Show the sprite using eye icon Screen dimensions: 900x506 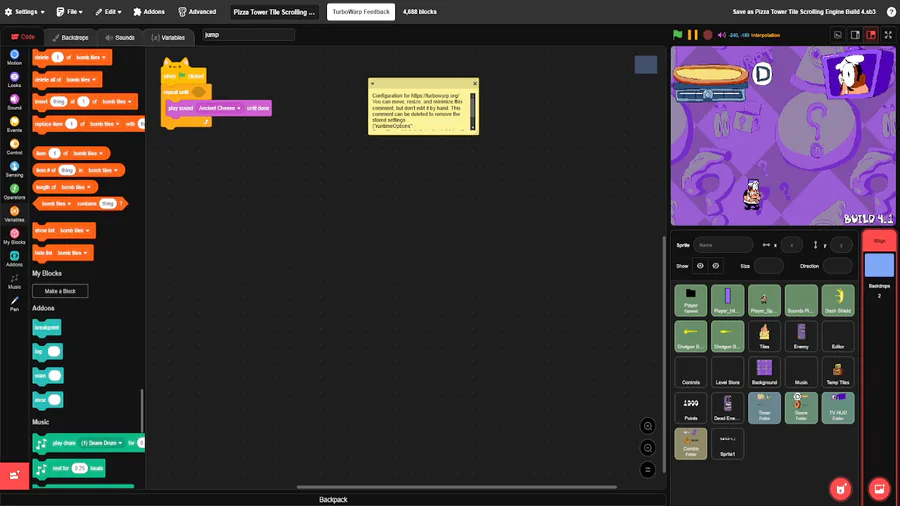[x=700, y=266]
